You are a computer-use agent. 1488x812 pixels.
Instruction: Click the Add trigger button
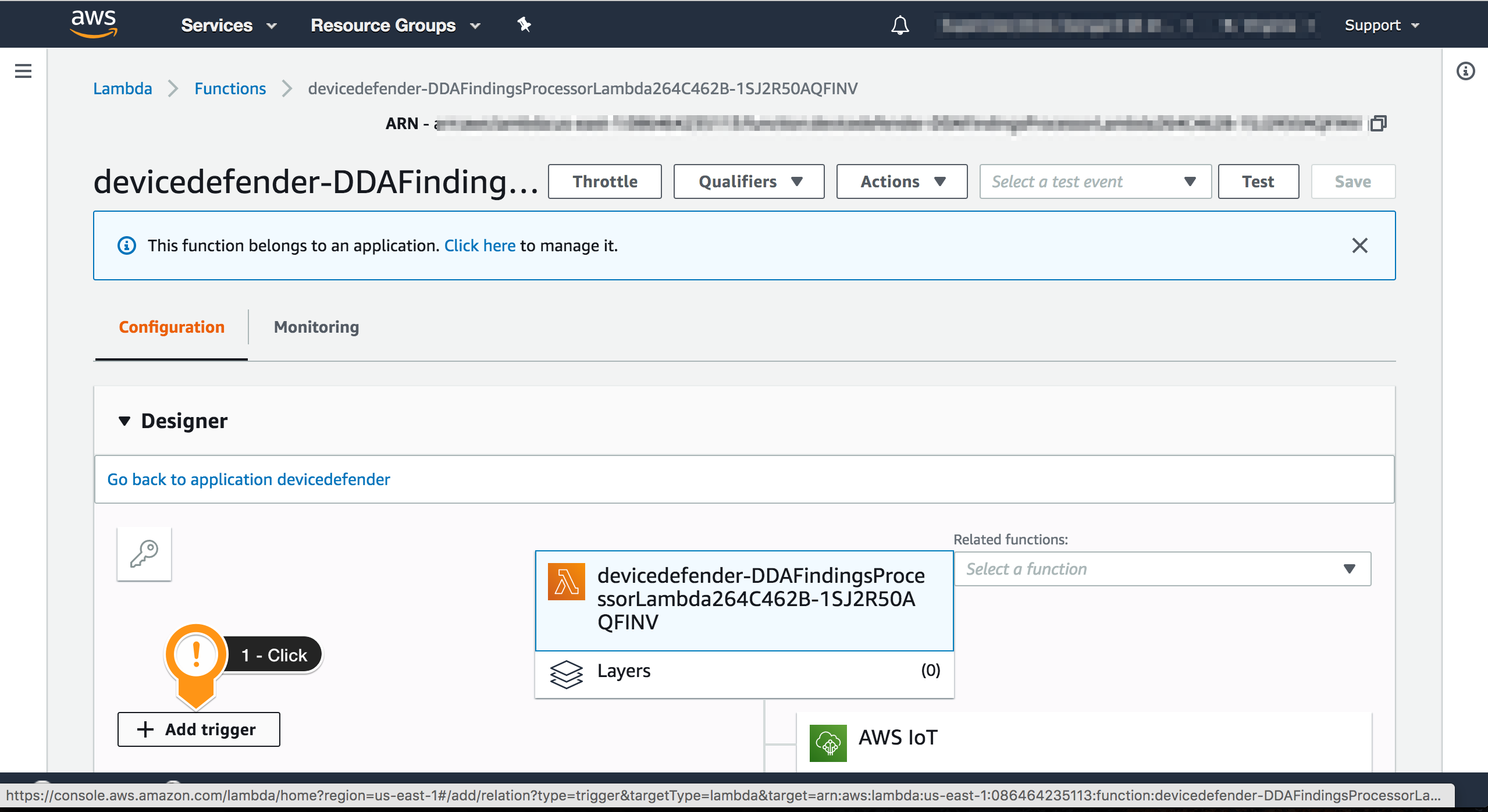(x=199, y=729)
